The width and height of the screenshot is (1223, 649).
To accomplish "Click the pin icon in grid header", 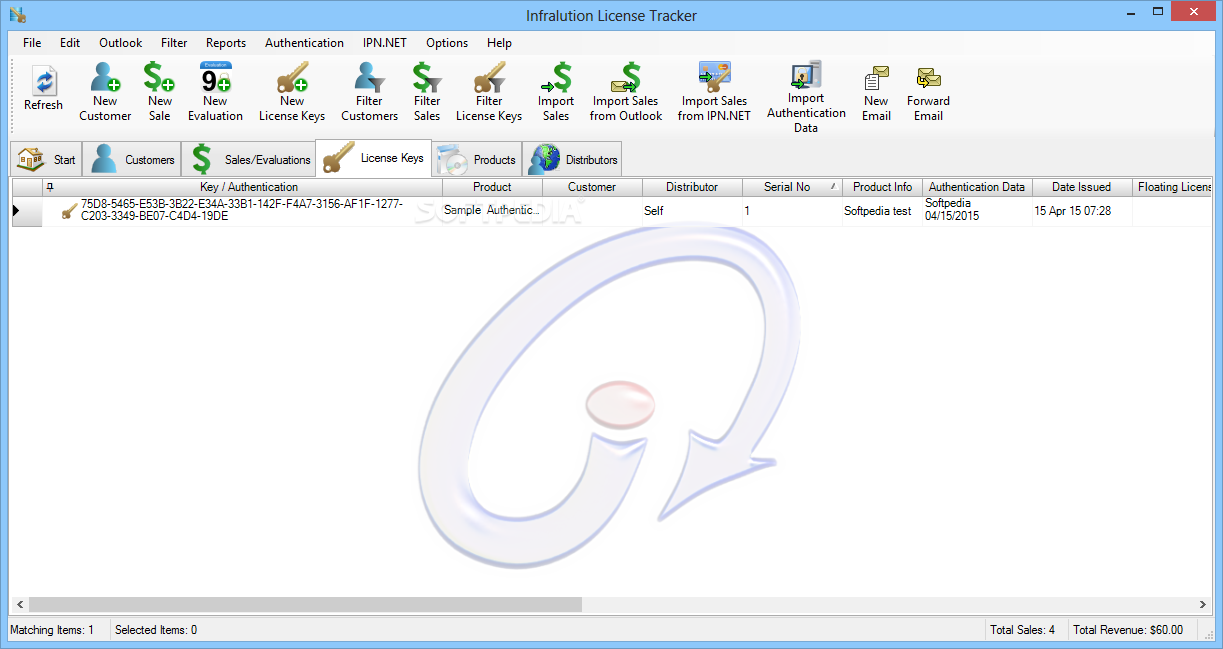I will (51, 187).
